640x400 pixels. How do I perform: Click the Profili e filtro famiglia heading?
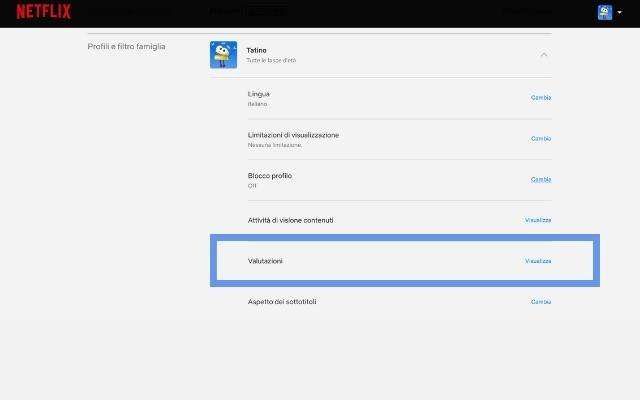tap(127, 47)
